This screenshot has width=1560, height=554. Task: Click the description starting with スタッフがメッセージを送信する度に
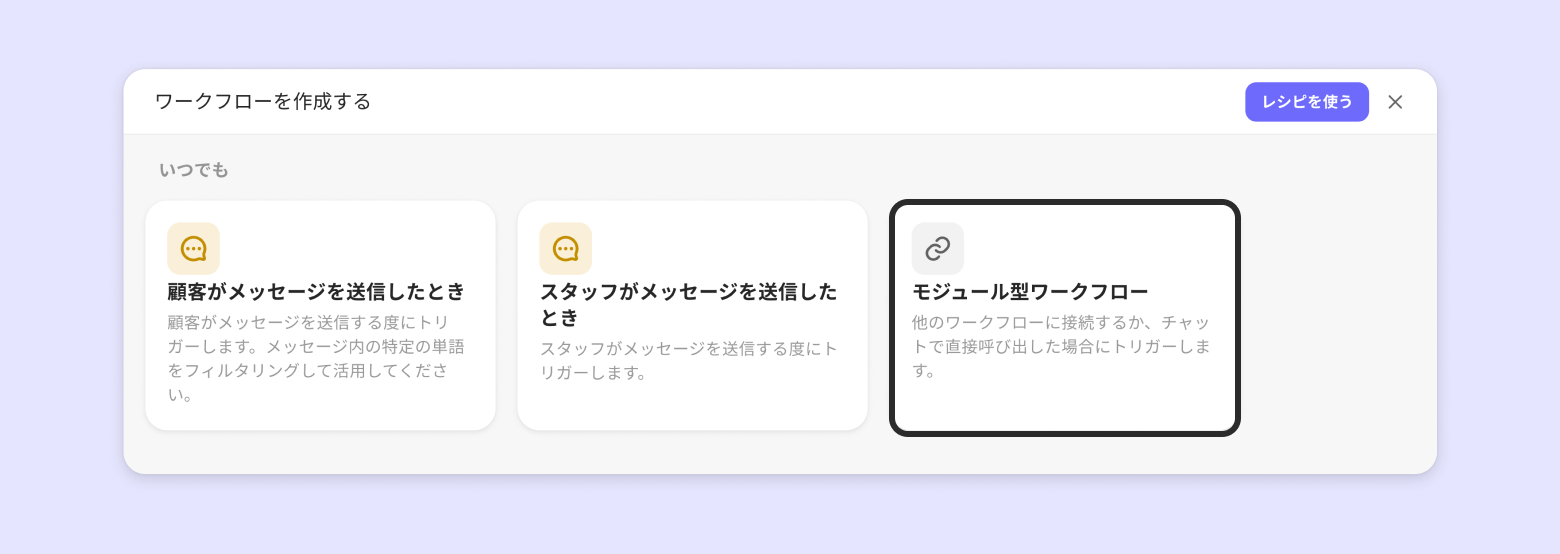tap(688, 361)
